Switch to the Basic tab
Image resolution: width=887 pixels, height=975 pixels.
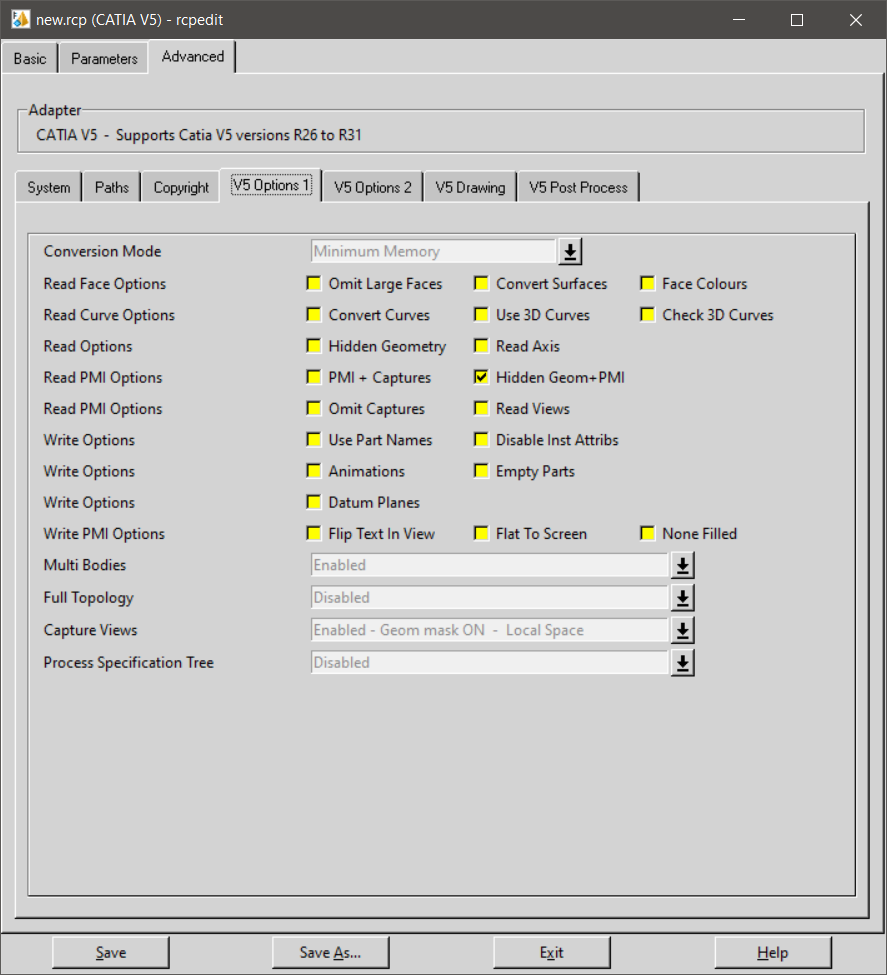30,58
